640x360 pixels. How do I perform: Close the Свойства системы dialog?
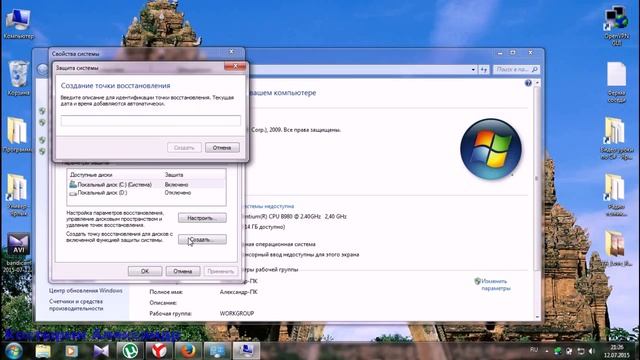point(231,52)
